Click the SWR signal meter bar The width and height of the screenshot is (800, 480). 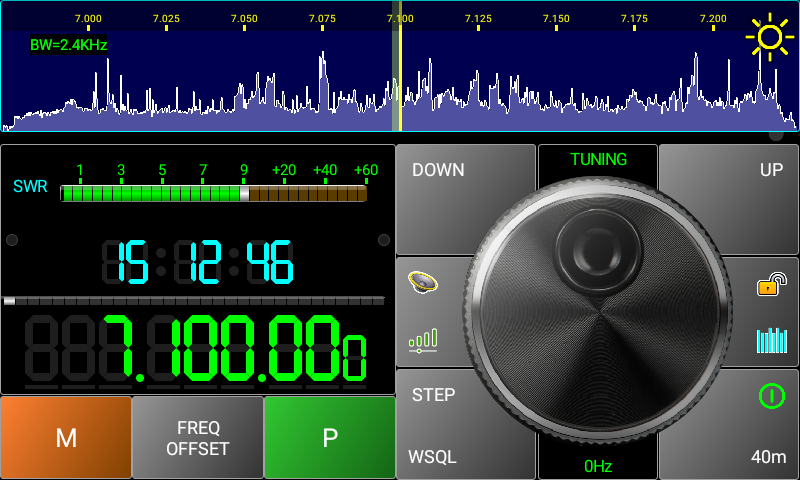[x=213, y=193]
